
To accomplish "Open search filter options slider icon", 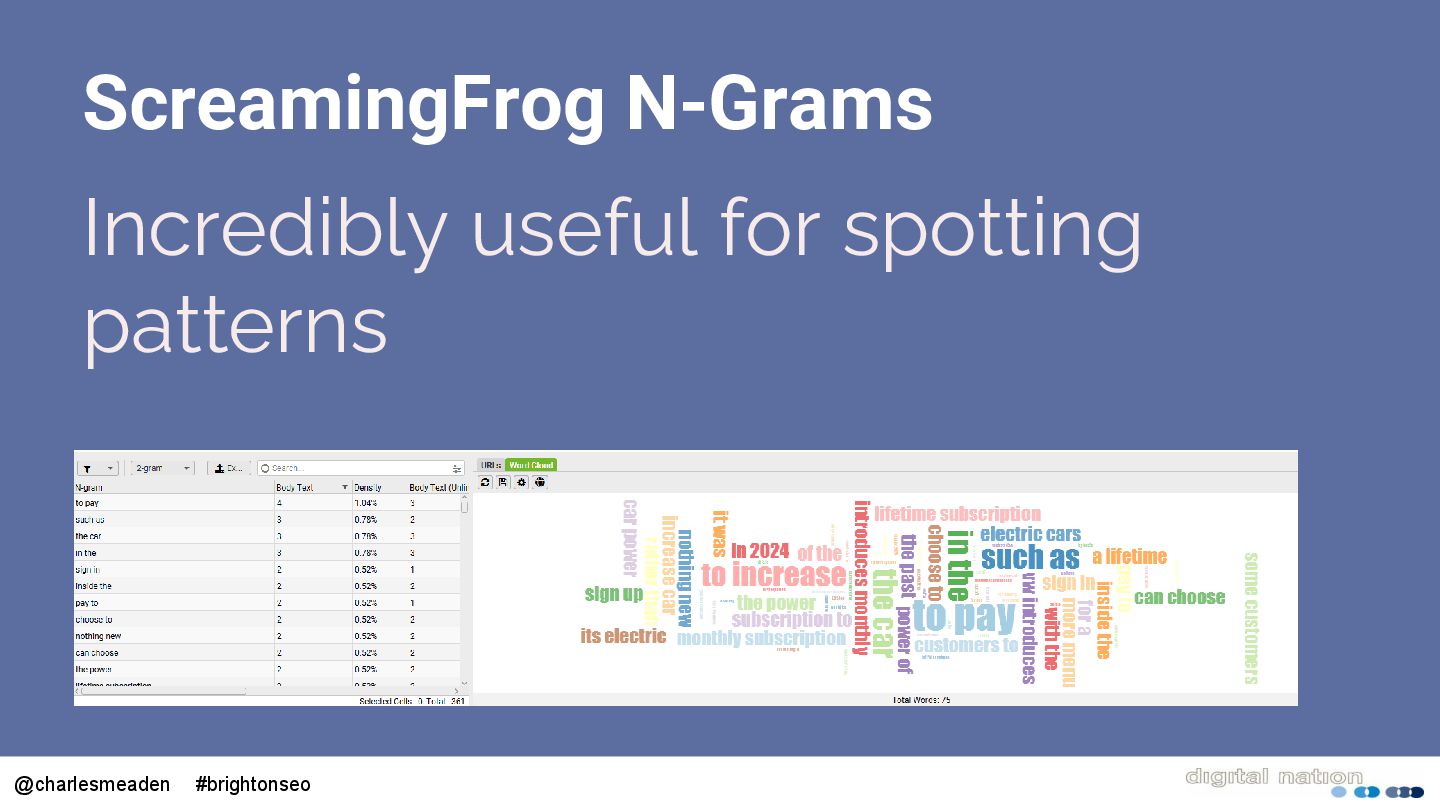I will (x=457, y=468).
